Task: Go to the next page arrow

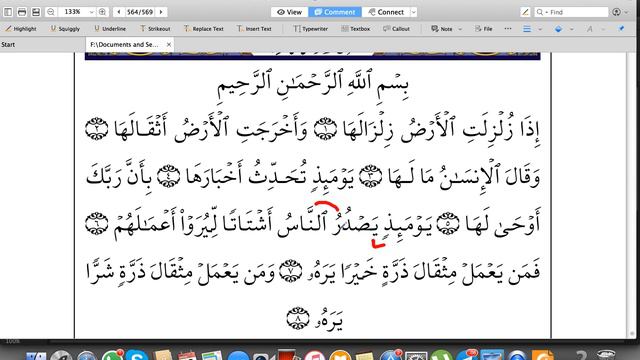Action: (161, 12)
